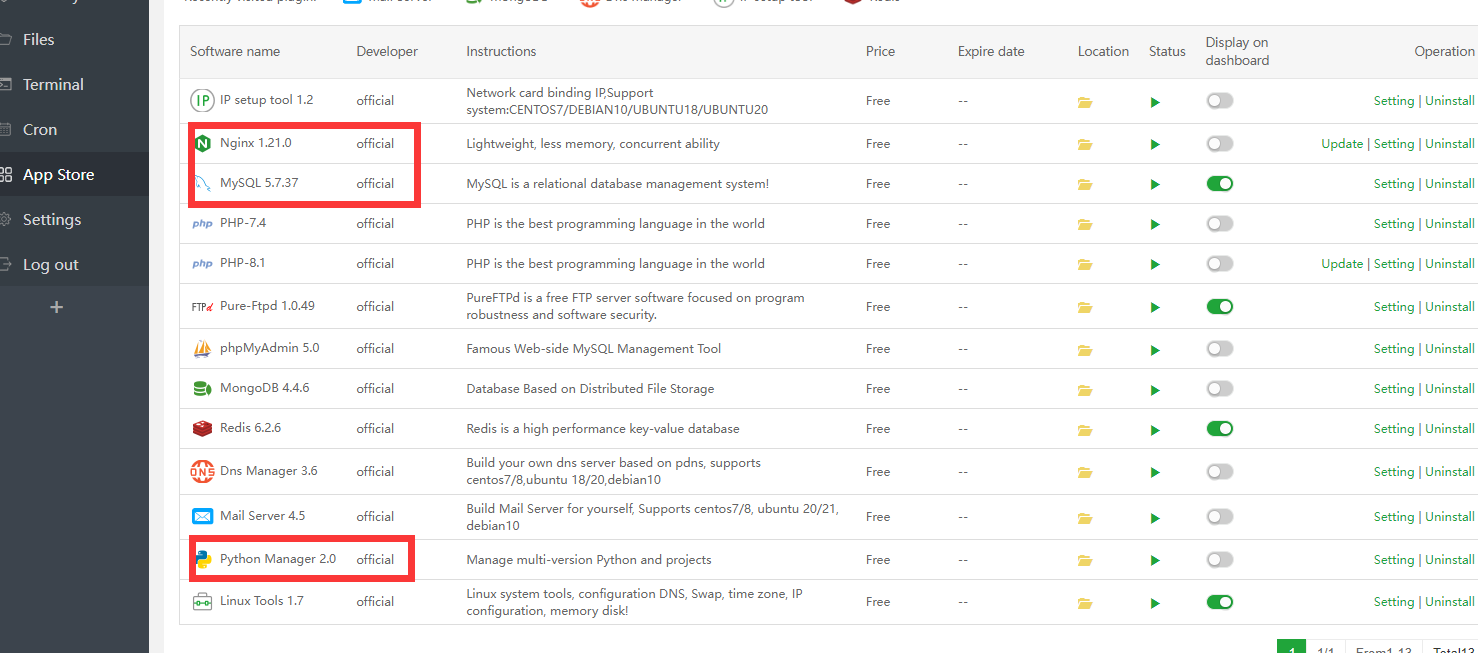
Task: Open the MySQL location folder
Action: click(1085, 184)
